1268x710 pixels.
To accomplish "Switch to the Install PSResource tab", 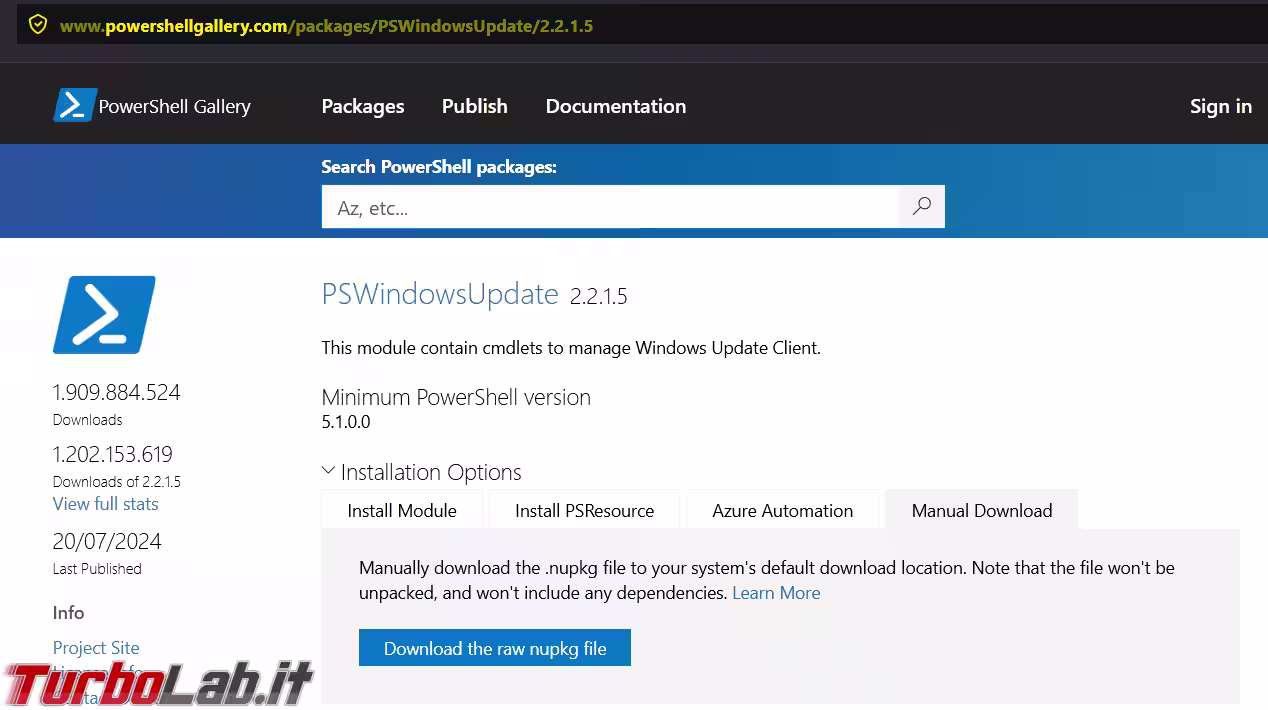I will pos(584,510).
